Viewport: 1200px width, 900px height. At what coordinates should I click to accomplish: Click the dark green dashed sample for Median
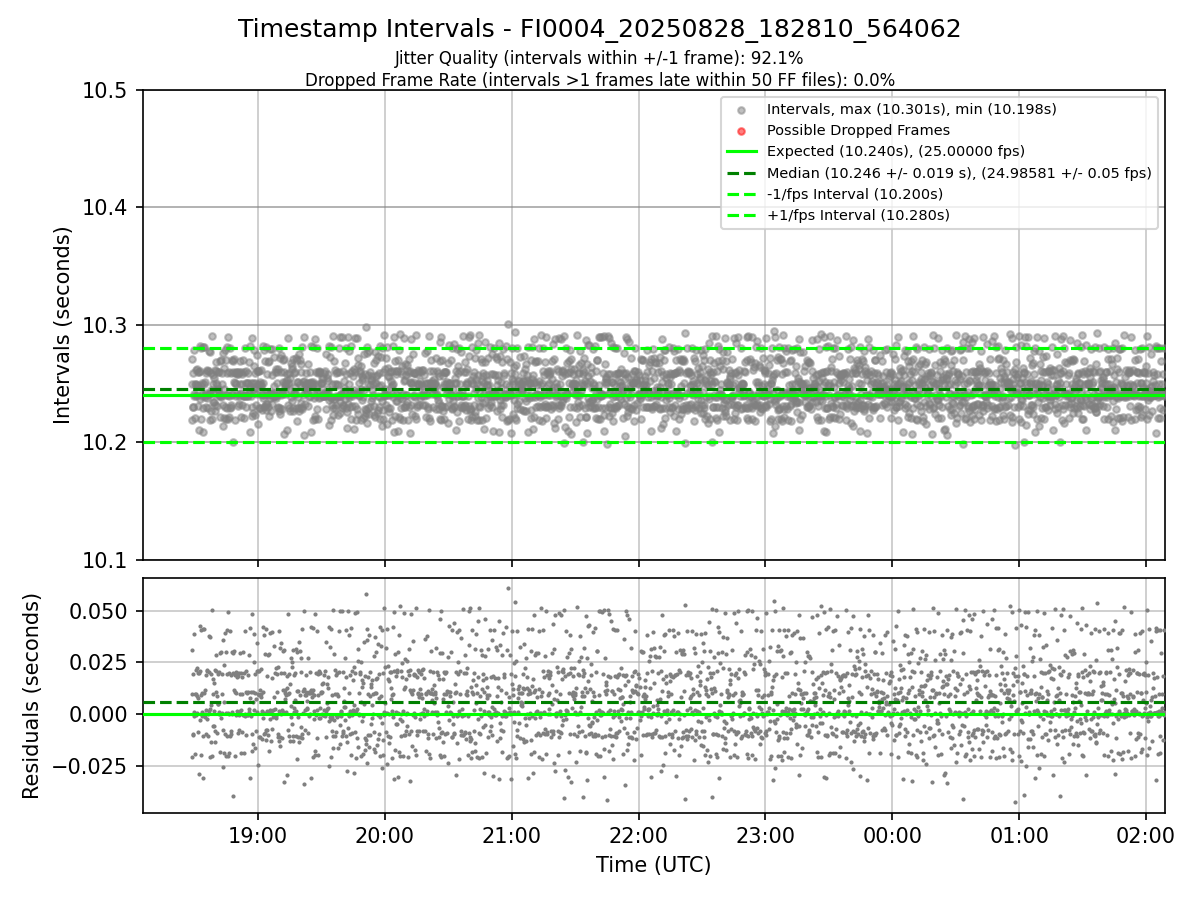(x=741, y=173)
